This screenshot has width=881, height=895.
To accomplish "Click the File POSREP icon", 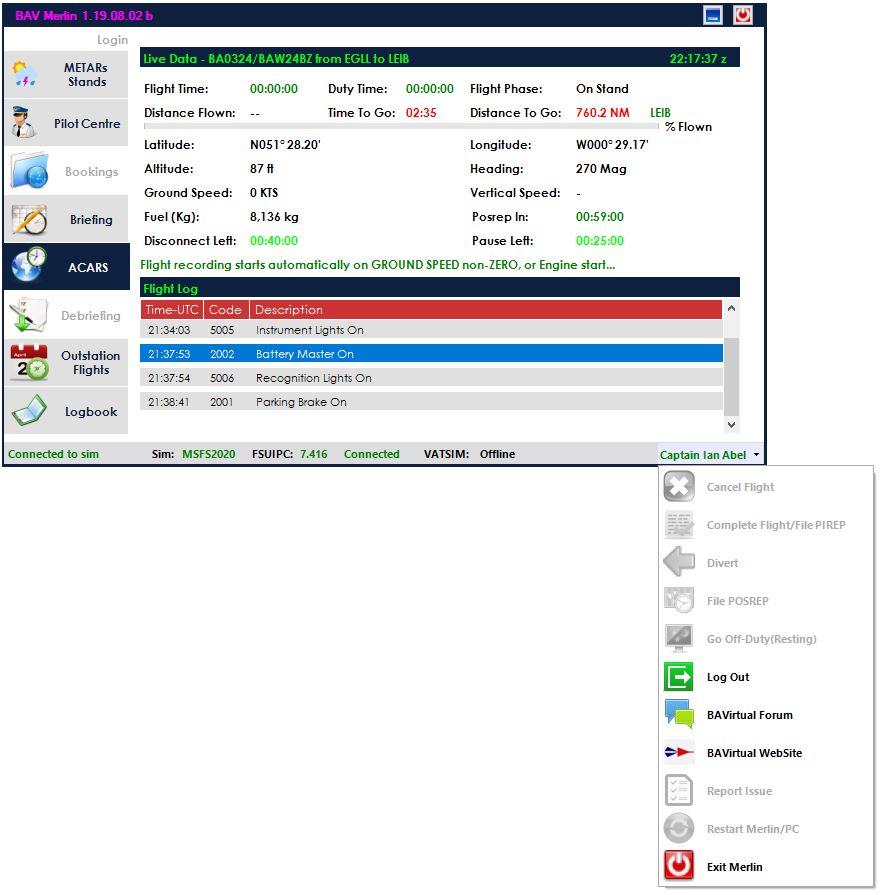I will point(679,600).
